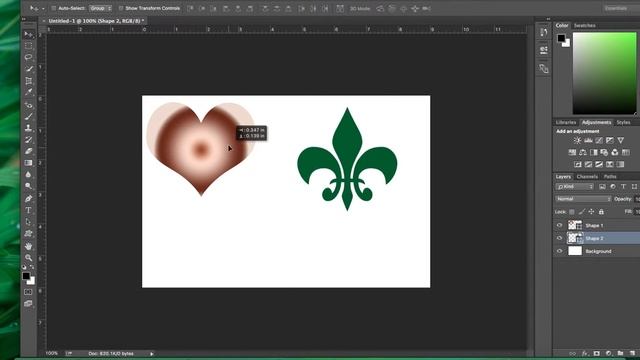This screenshot has width=640, height=360.
Task: Toggle the Auto-Select checkbox
Action: (x=53, y=8)
